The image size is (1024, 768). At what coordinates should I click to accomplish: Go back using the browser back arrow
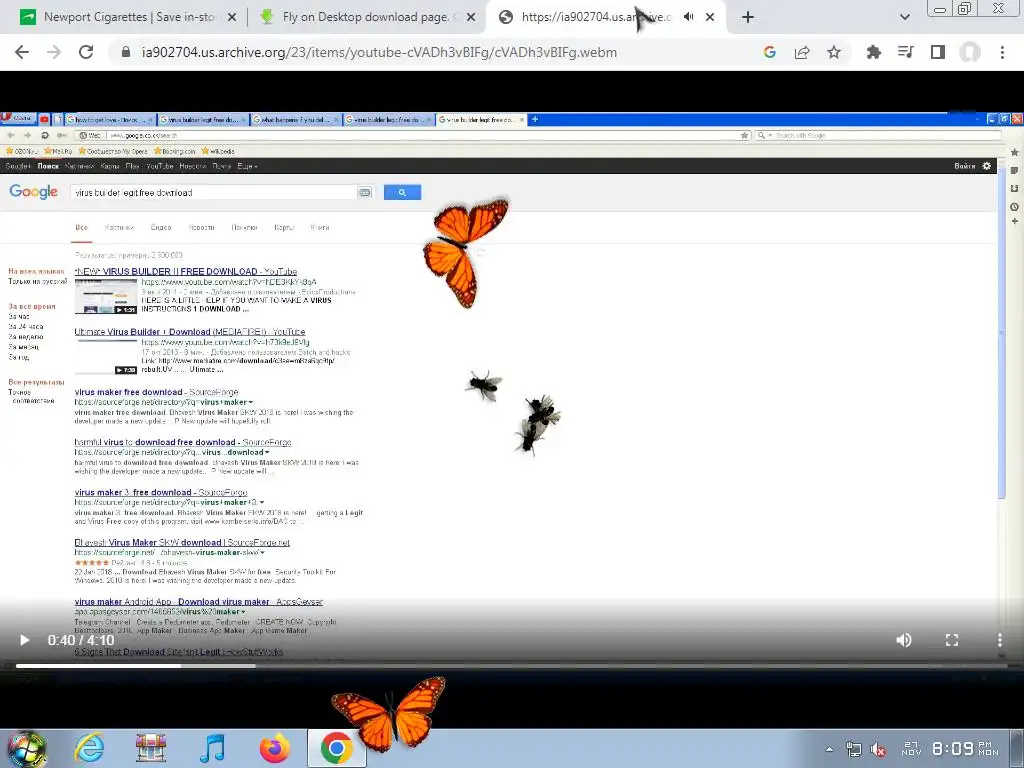22,52
